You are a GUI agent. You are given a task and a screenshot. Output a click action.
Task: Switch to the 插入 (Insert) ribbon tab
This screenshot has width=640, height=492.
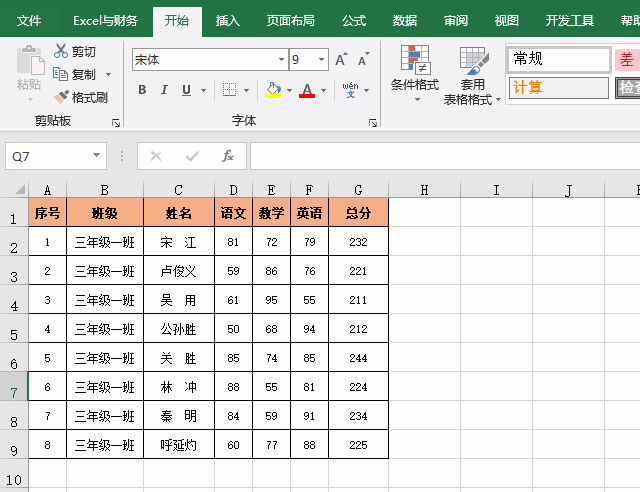pos(227,20)
